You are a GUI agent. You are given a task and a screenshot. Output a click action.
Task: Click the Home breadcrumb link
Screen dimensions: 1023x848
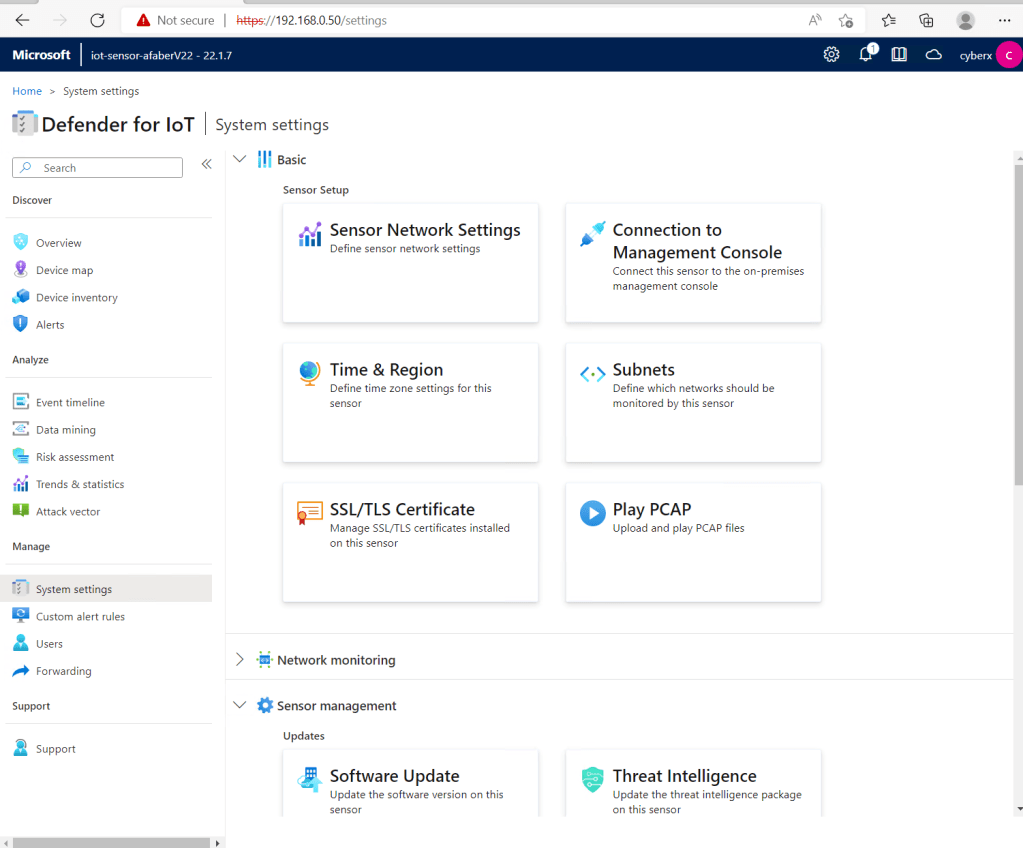coord(27,91)
